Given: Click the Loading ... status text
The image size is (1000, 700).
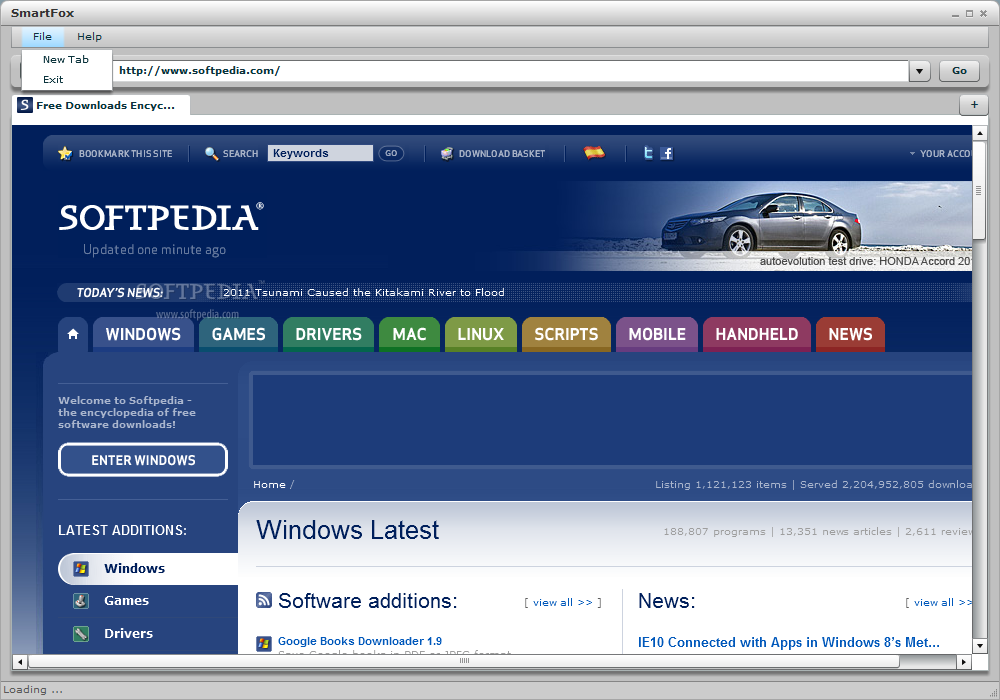Looking at the screenshot, I should coord(33,689).
